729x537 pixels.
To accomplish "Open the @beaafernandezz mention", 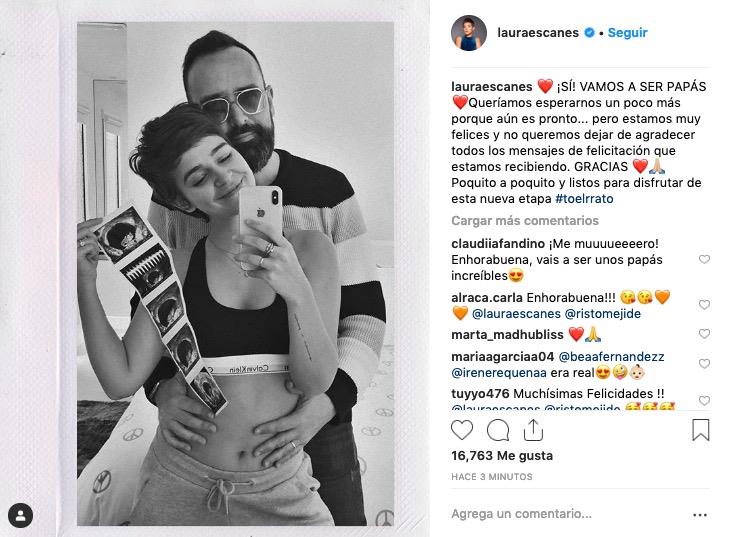I will click(x=611, y=357).
